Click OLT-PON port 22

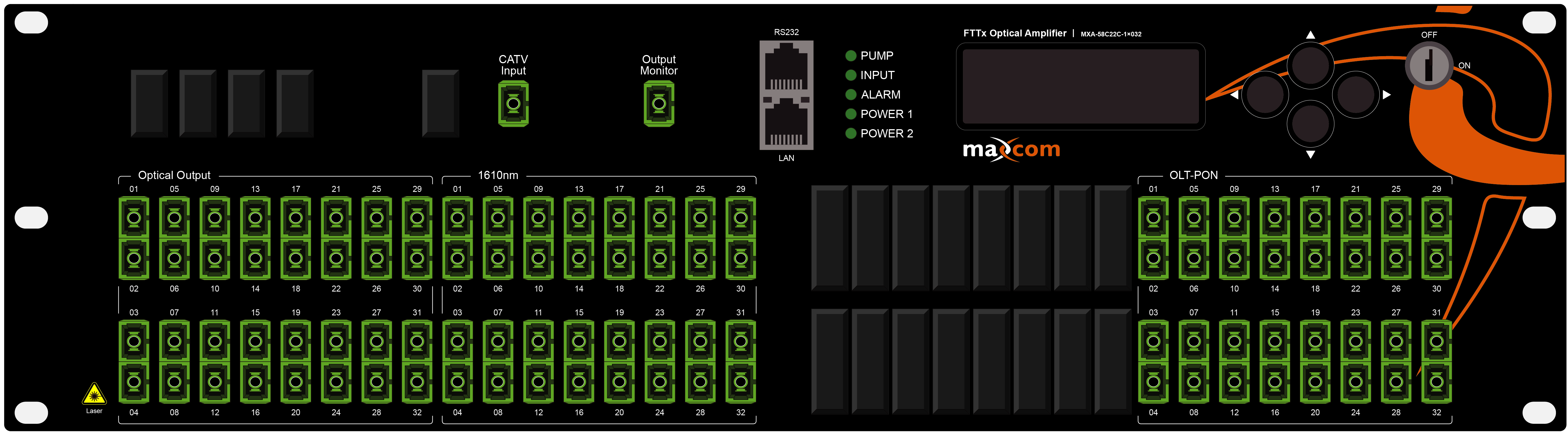pos(1356,259)
